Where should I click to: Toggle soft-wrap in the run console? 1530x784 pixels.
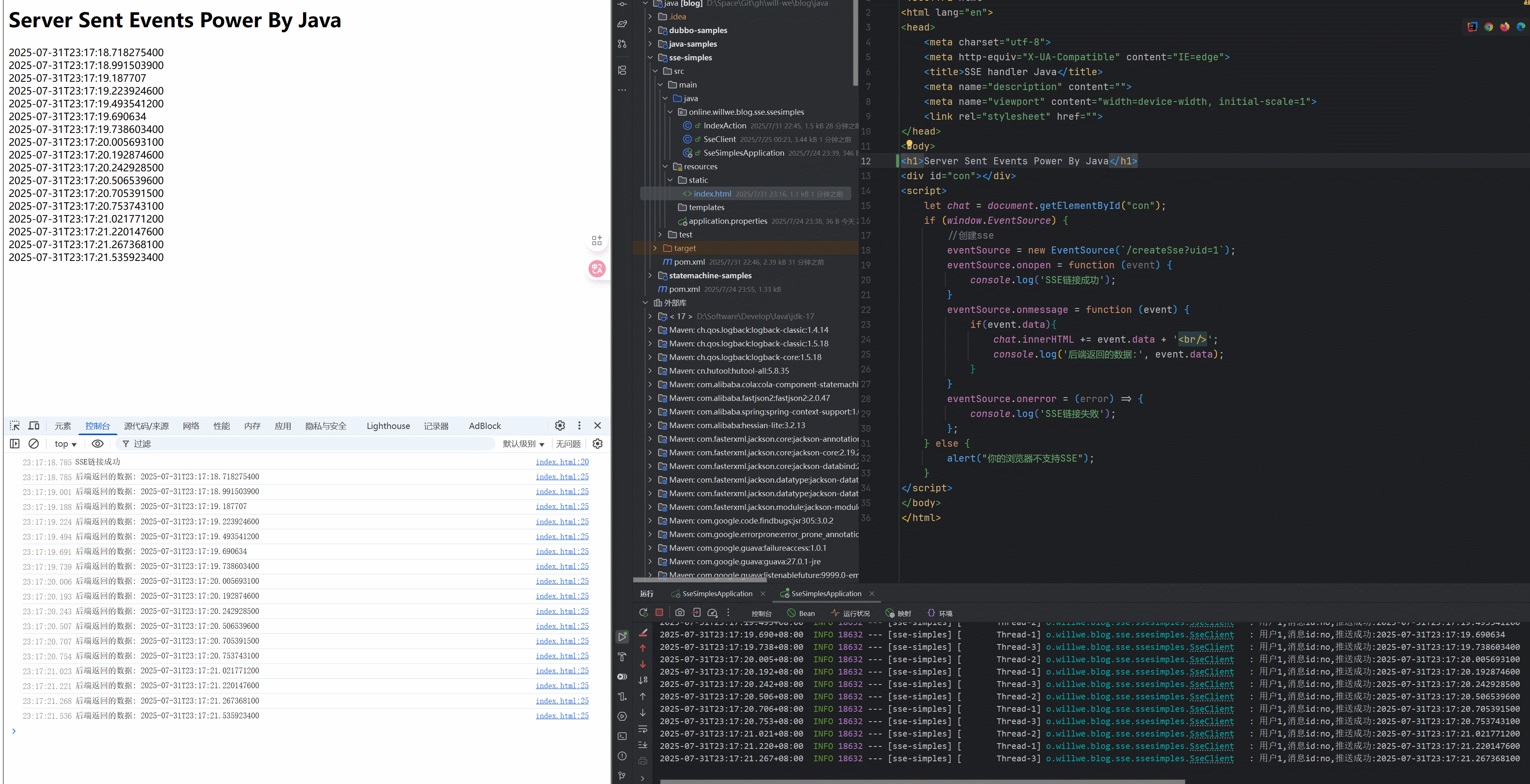643,728
